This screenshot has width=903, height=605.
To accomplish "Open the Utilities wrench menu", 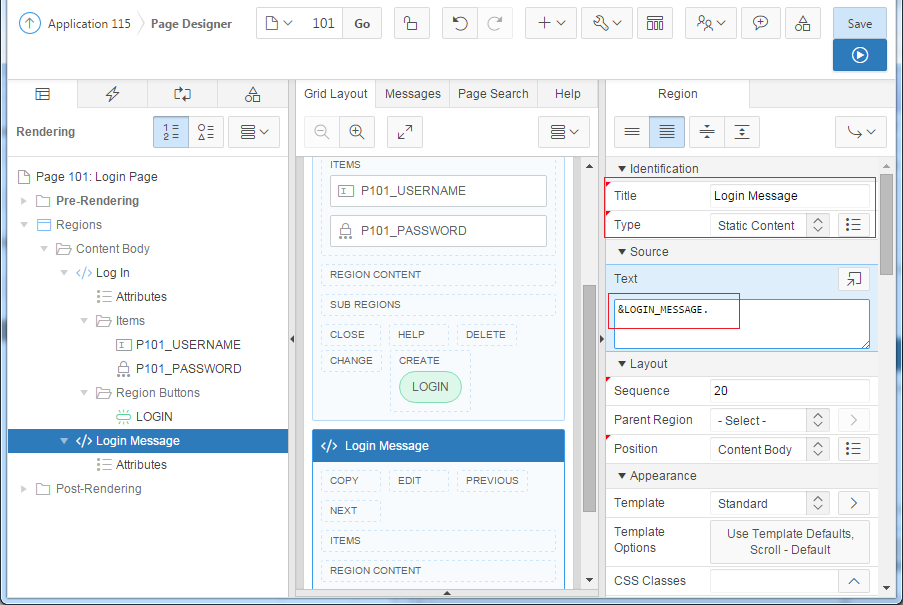I will coord(607,24).
